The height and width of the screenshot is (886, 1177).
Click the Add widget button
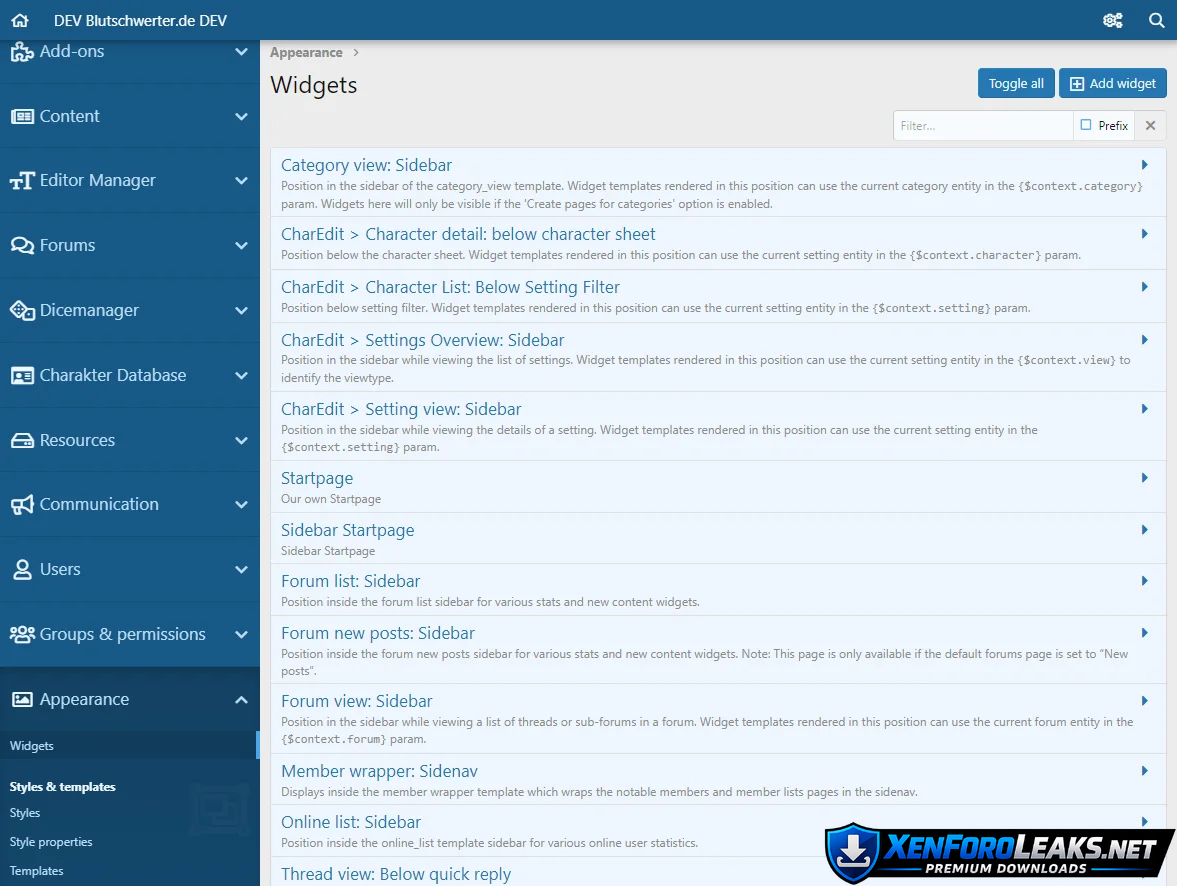(x=1112, y=84)
